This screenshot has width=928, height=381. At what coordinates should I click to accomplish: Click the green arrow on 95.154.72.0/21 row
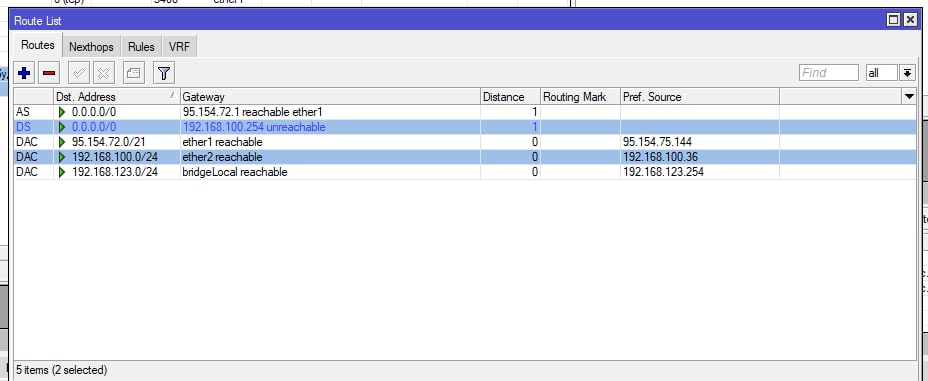62,142
